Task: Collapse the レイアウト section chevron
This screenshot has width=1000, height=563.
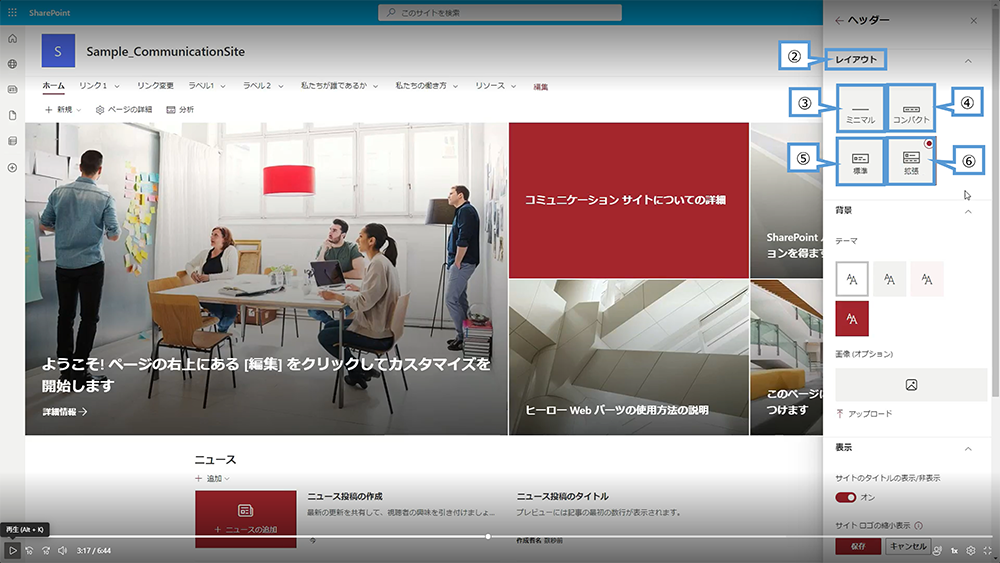Action: point(968,61)
